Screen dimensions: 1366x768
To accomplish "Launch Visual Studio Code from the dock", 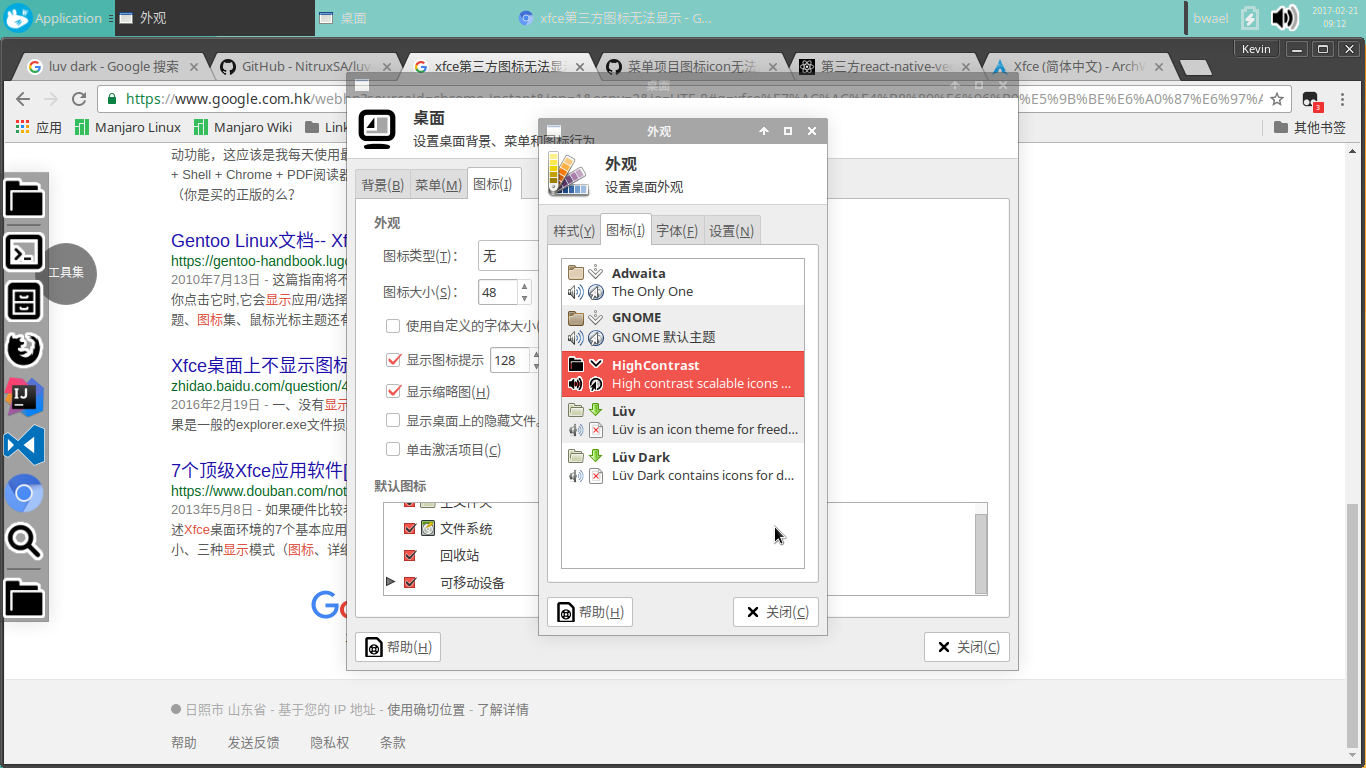I will (x=25, y=445).
